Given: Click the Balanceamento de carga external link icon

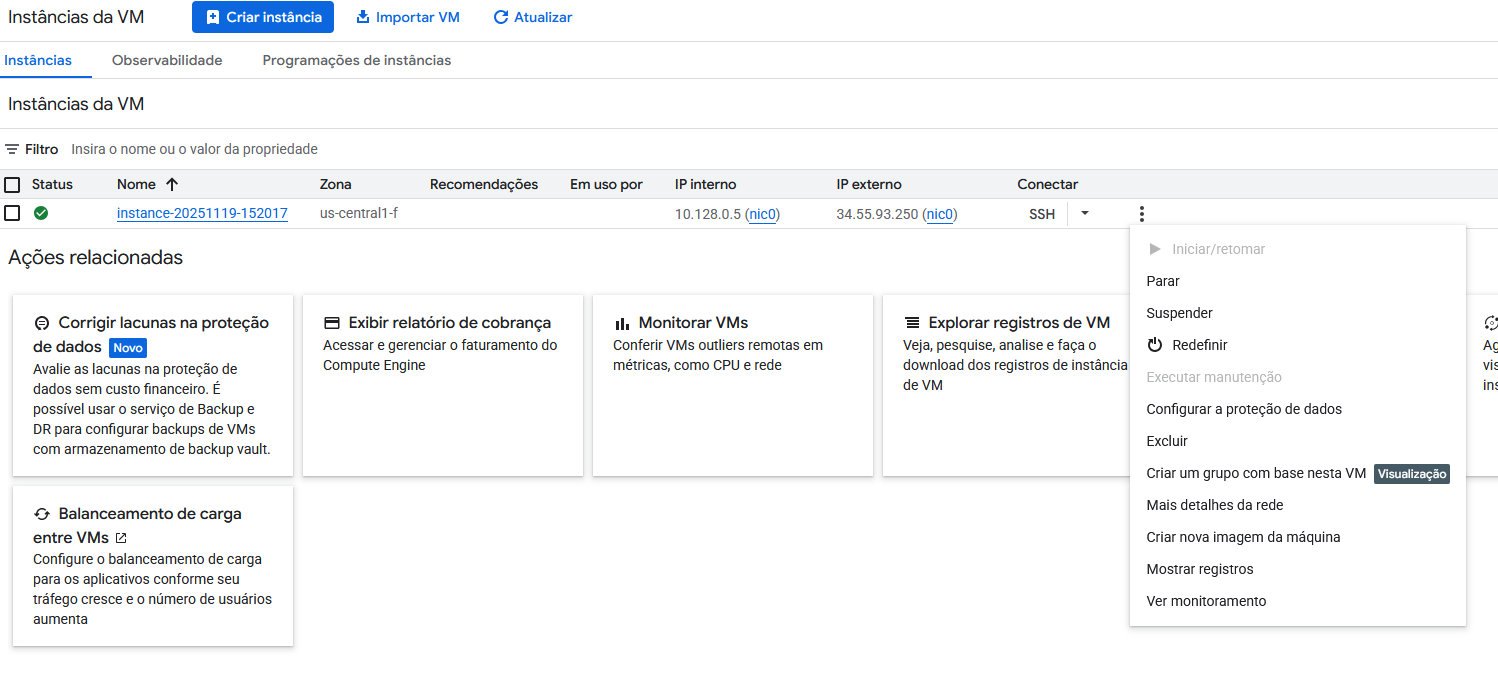Looking at the screenshot, I should pyautogui.click(x=121, y=538).
